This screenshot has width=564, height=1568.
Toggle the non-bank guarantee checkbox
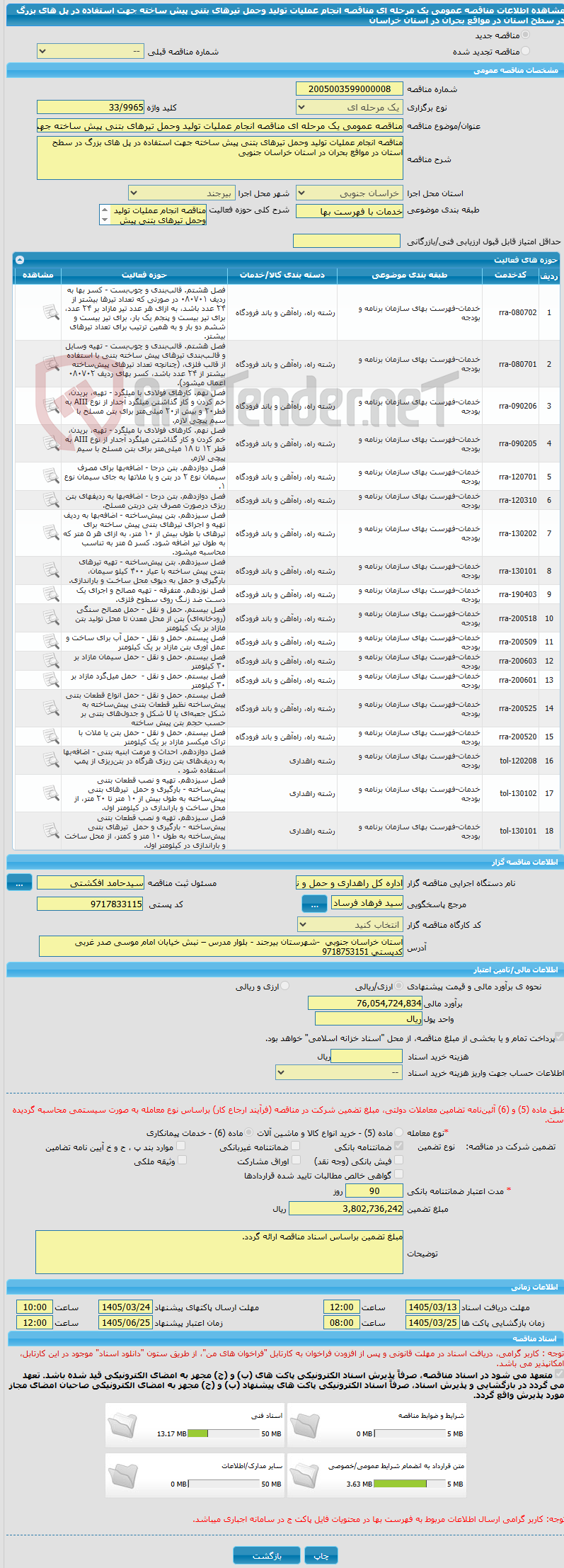pos(296,1145)
